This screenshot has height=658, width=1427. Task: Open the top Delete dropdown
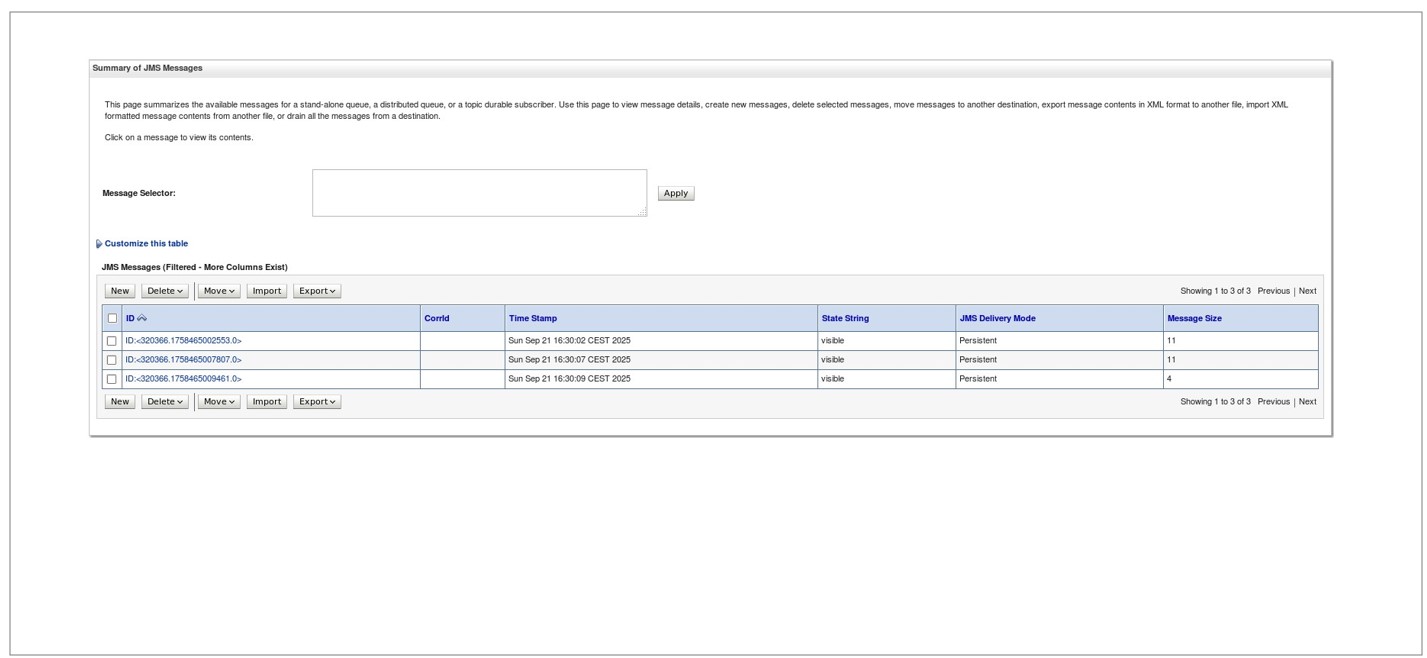pyautogui.click(x=165, y=291)
